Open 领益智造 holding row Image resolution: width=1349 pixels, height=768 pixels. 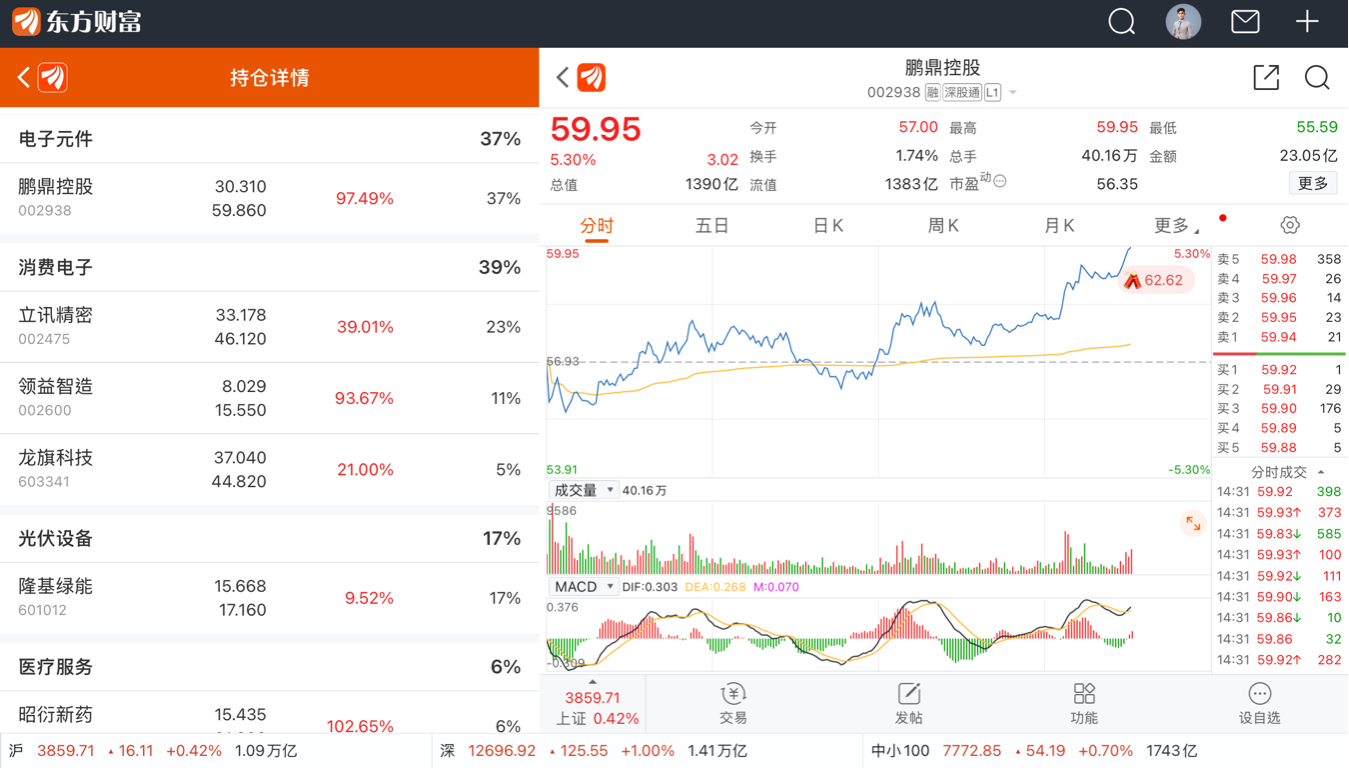coord(270,398)
